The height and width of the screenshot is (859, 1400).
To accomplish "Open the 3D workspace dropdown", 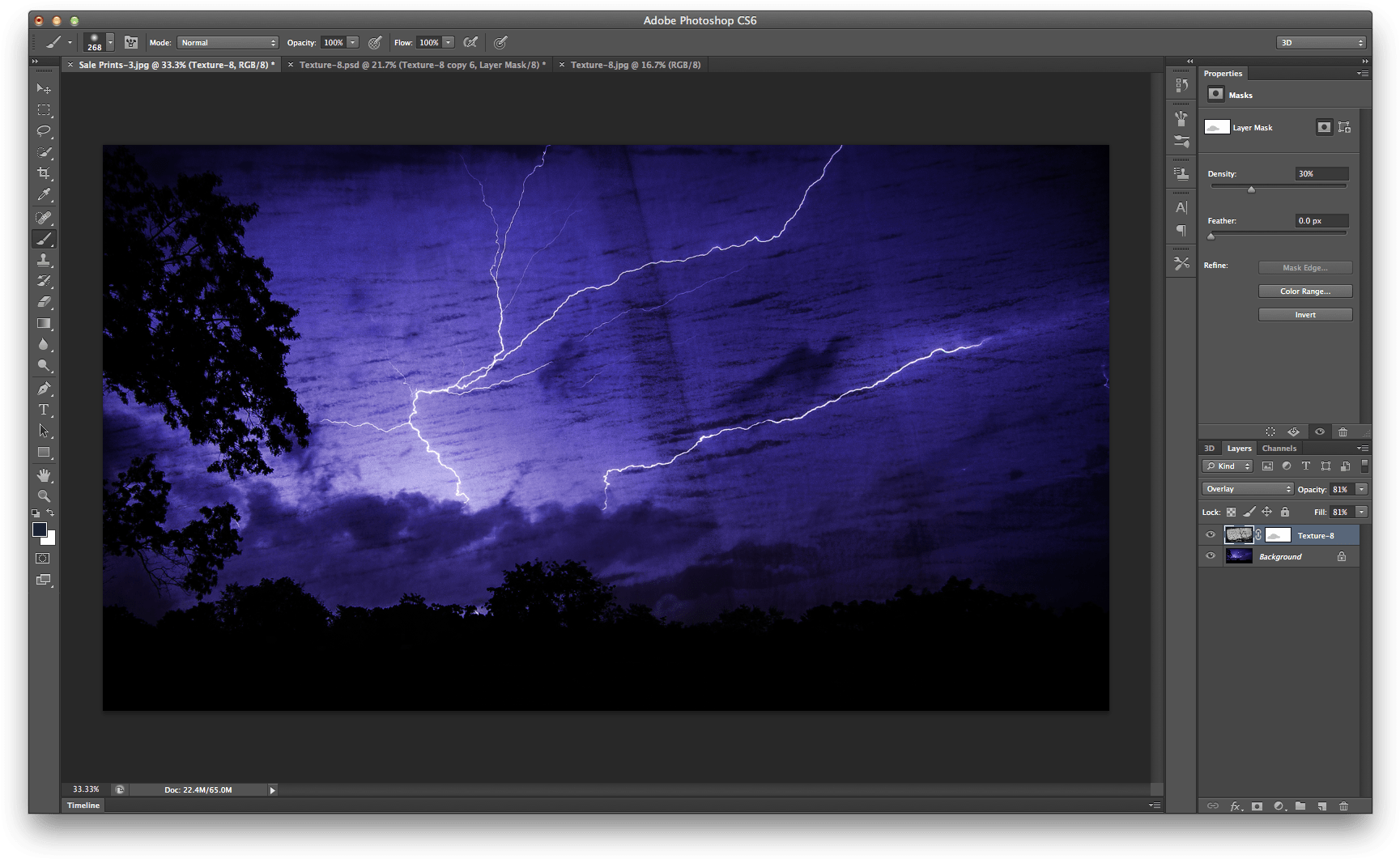I will click(x=1321, y=43).
